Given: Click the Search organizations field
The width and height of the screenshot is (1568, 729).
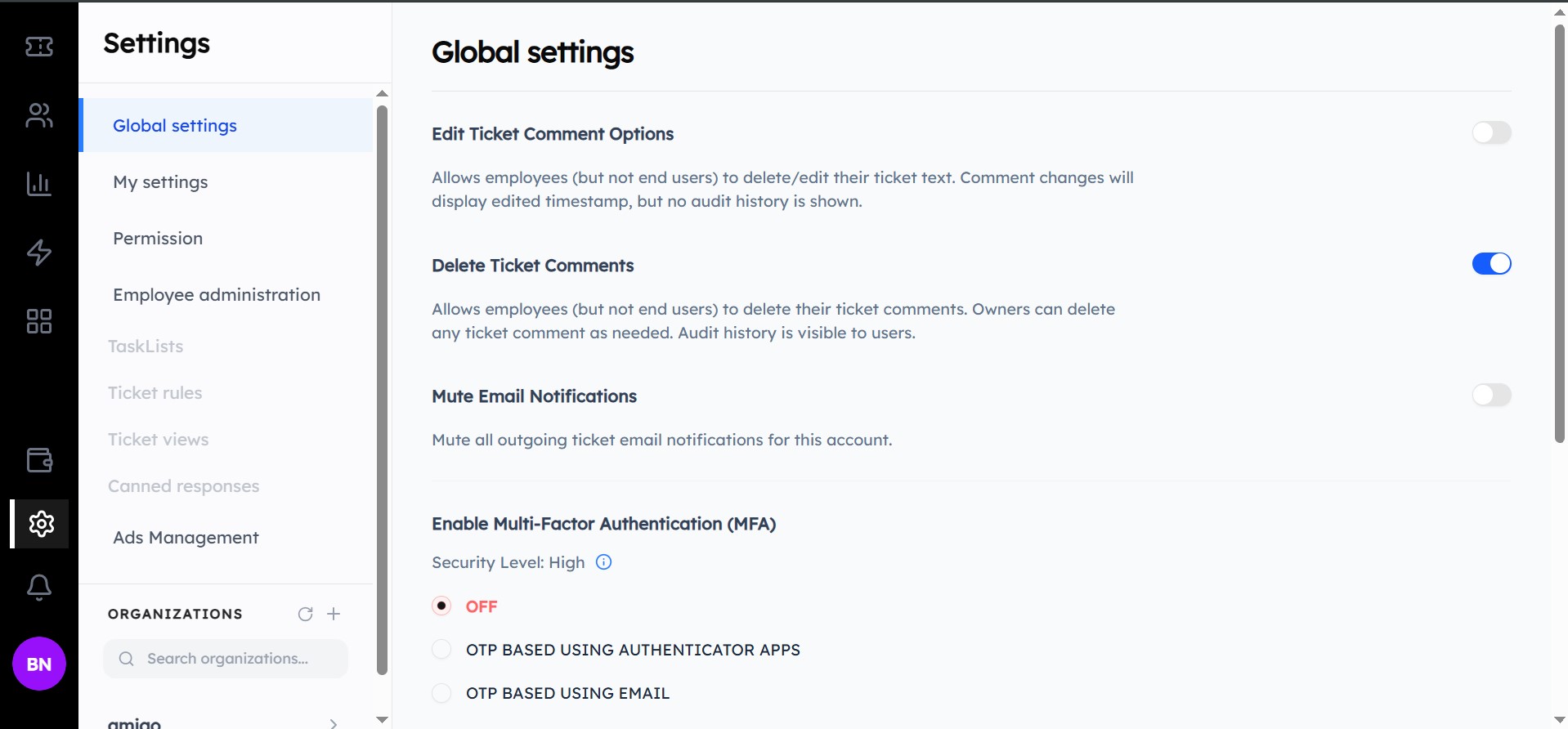Looking at the screenshot, I should tap(226, 659).
